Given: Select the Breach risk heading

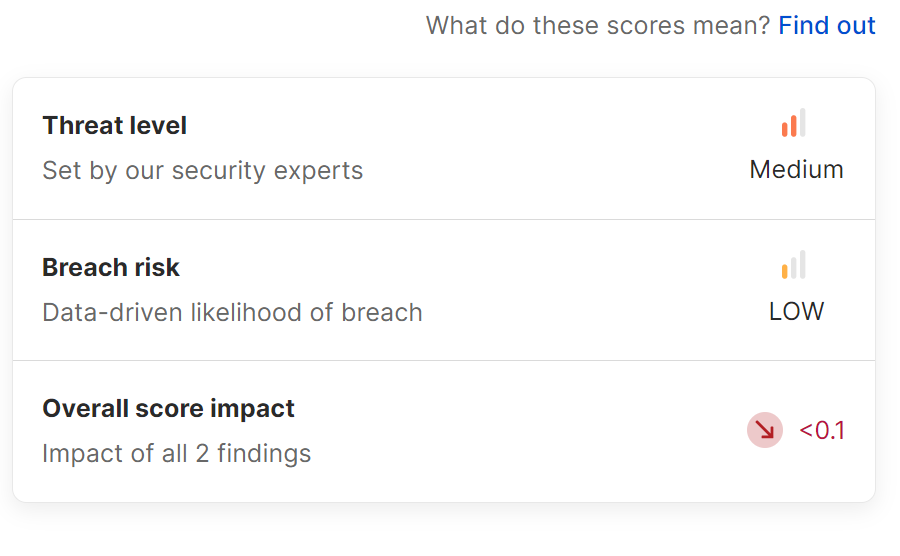Looking at the screenshot, I should [111, 267].
